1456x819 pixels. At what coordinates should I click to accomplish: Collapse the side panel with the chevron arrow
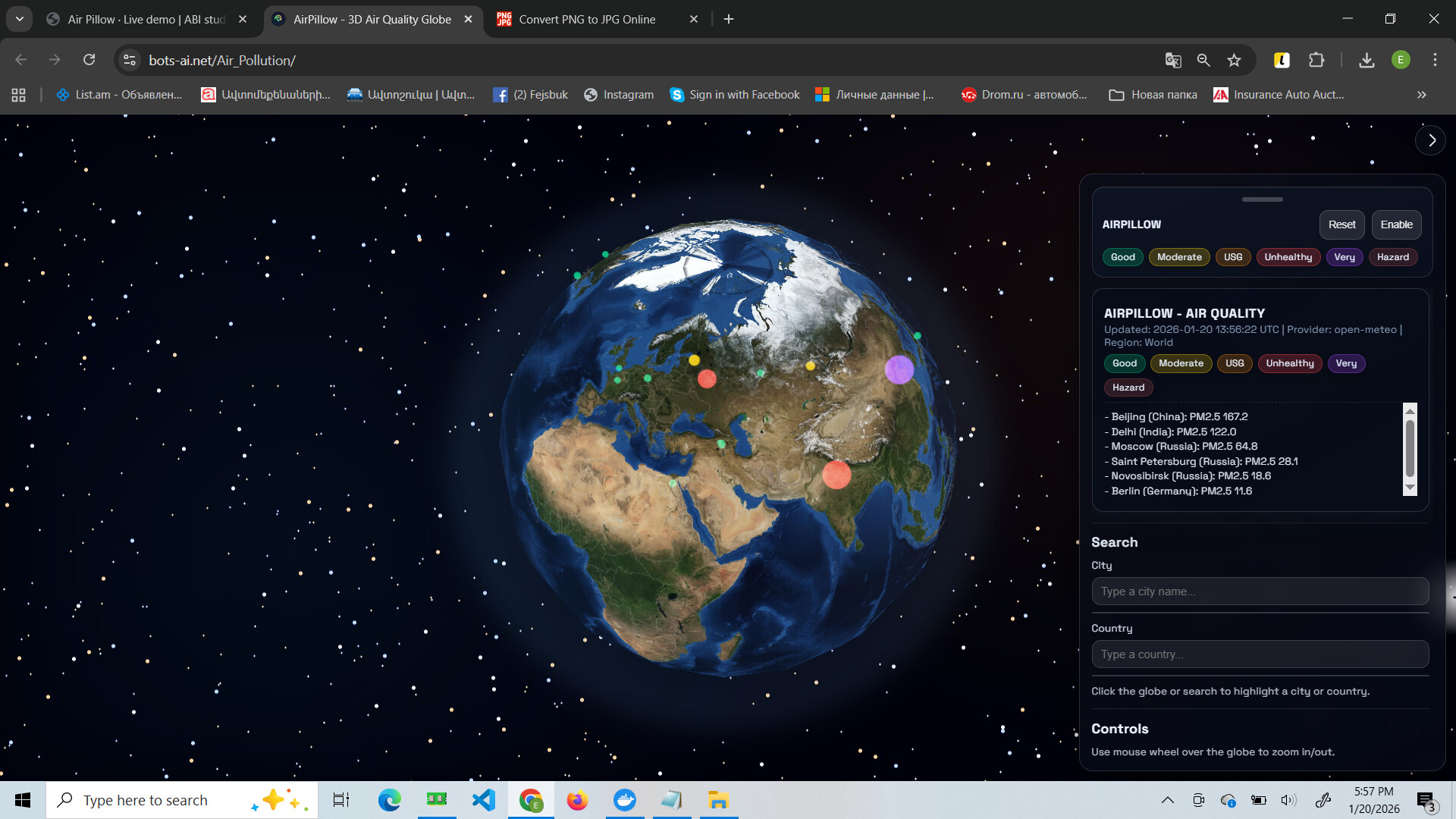tap(1431, 140)
